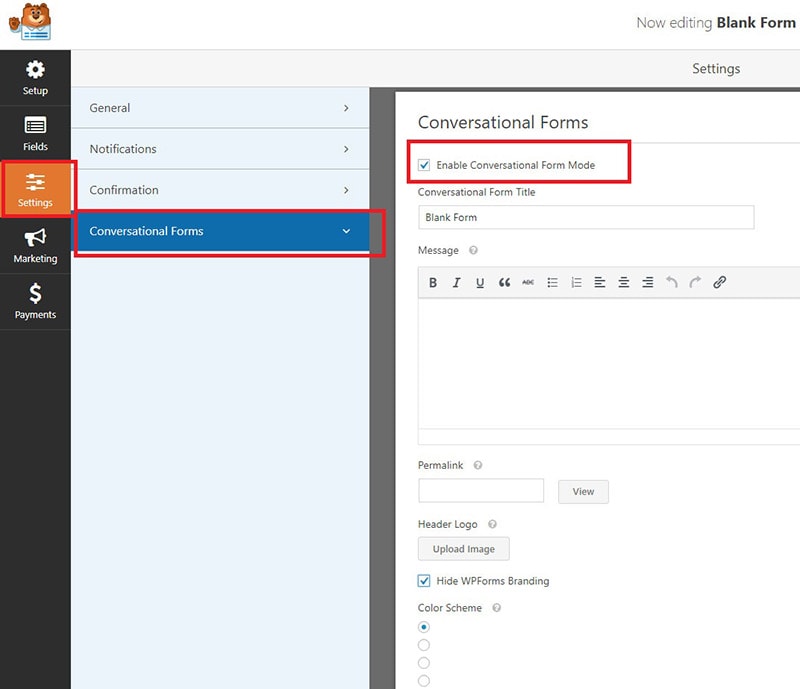Expand General settings chevron
This screenshot has height=689, width=800.
pos(346,108)
